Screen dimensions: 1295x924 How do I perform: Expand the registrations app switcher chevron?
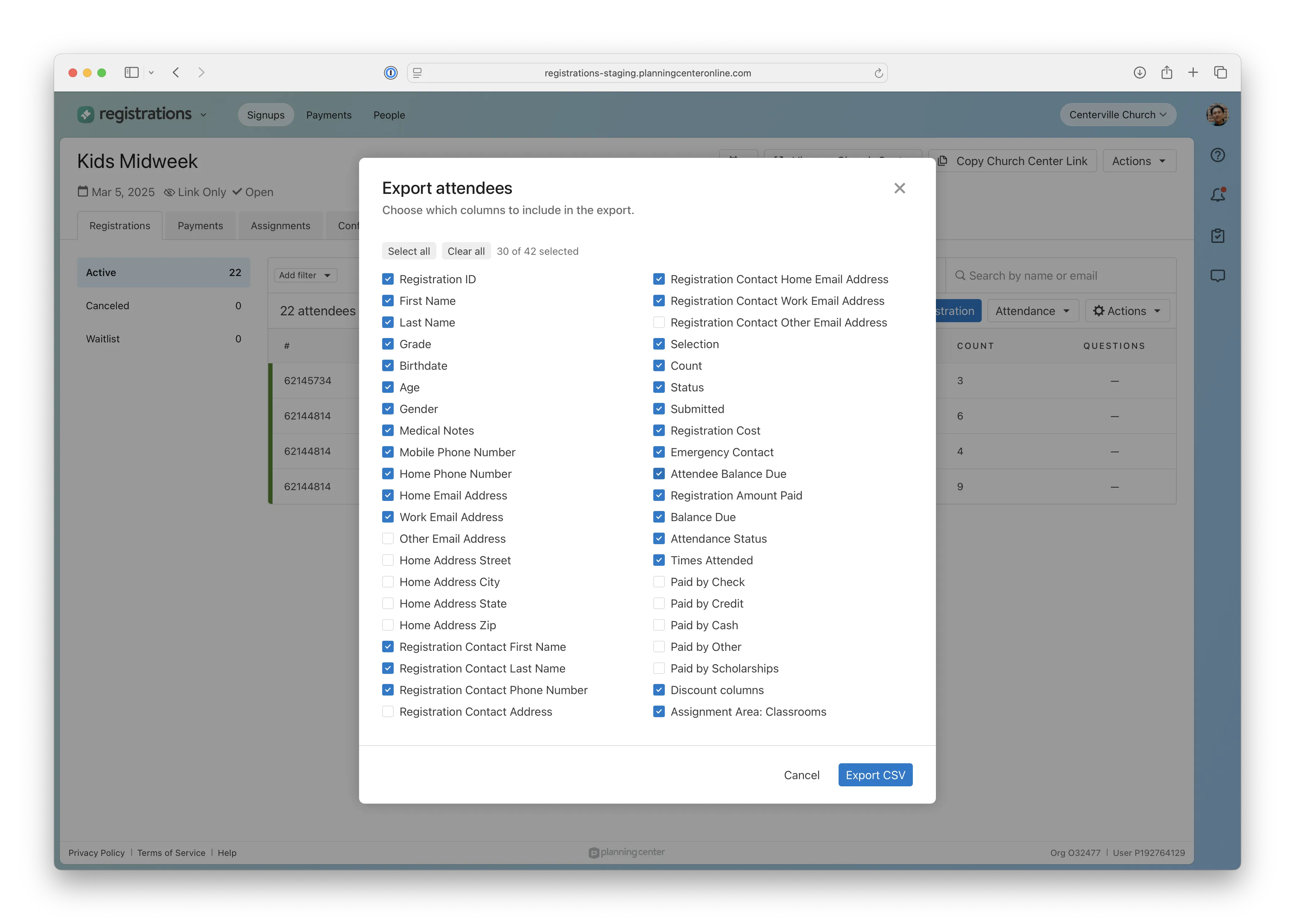coord(203,115)
